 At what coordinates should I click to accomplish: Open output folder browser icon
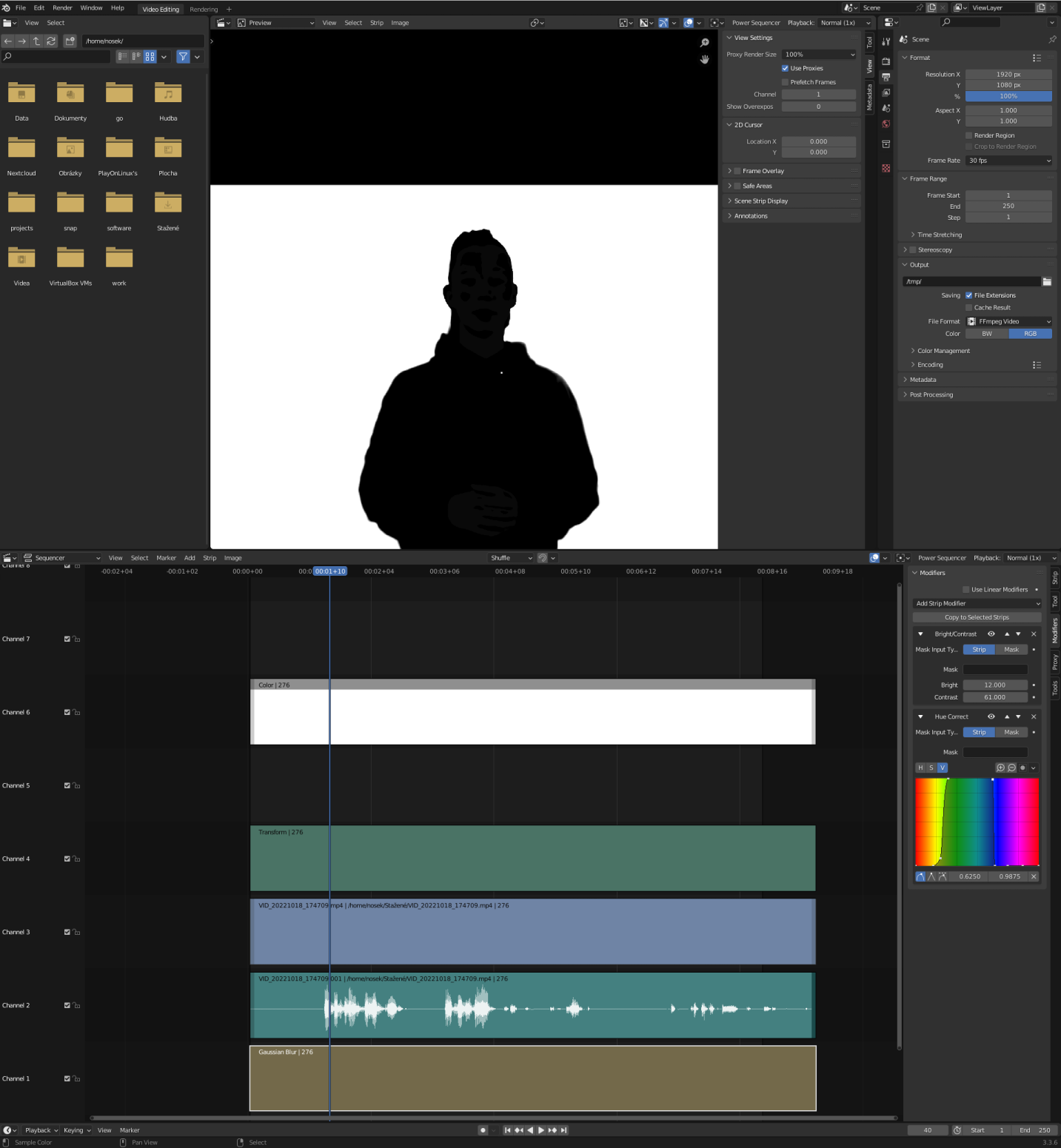1047,281
